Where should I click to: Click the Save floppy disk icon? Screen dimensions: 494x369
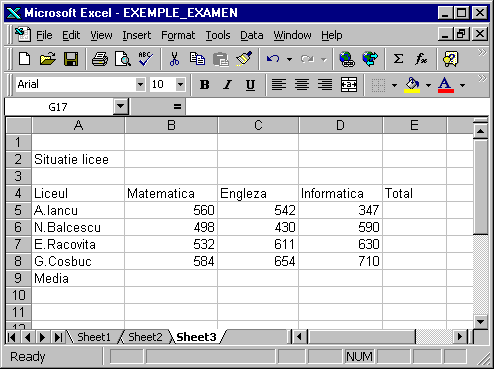(71, 59)
